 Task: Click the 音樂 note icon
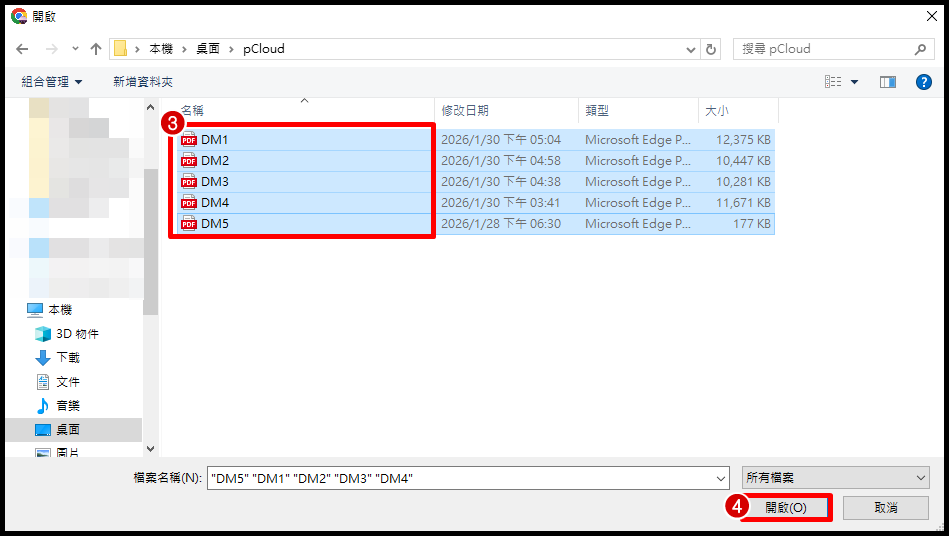click(x=43, y=406)
